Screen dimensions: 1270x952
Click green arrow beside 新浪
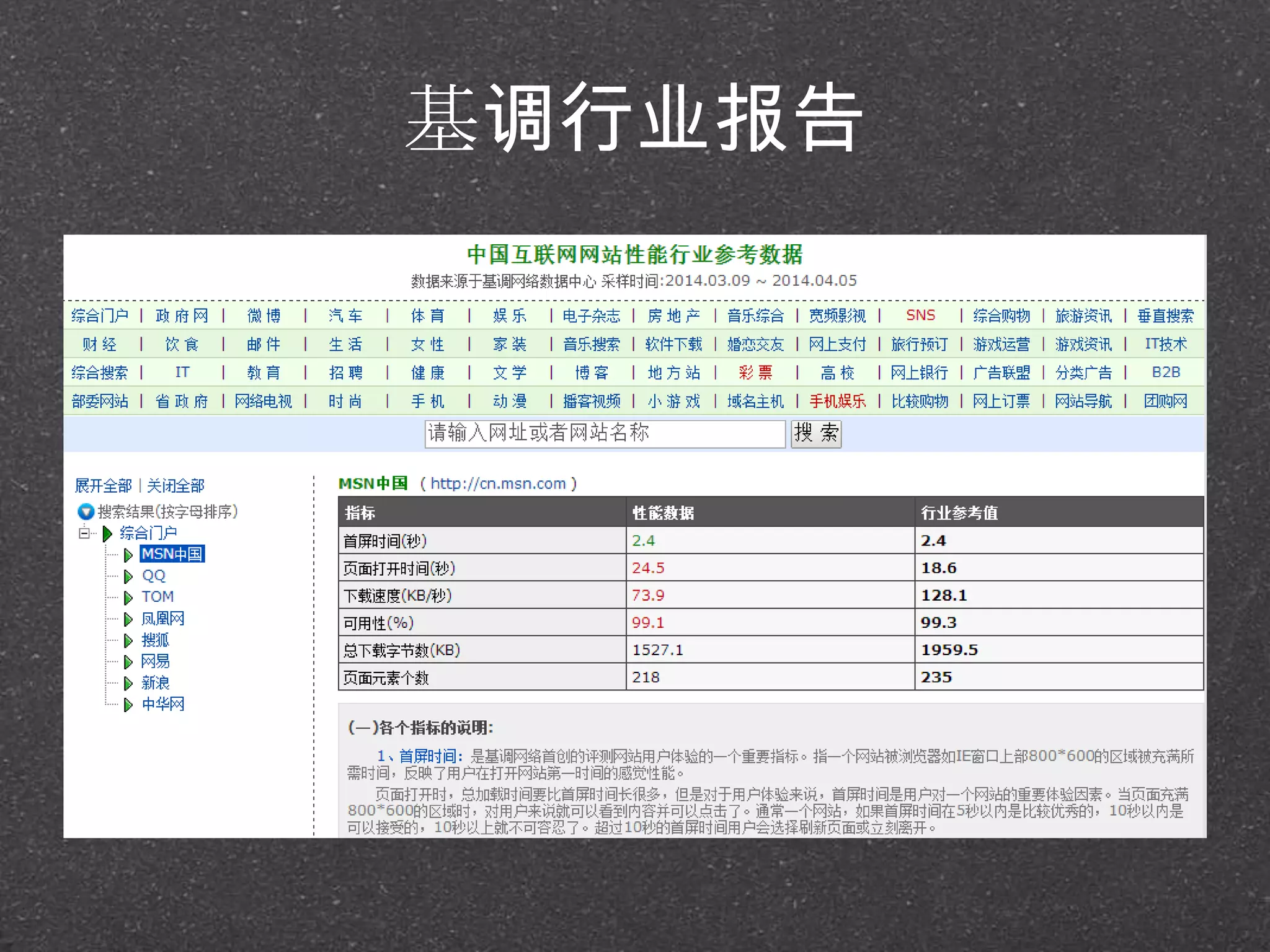(128, 683)
